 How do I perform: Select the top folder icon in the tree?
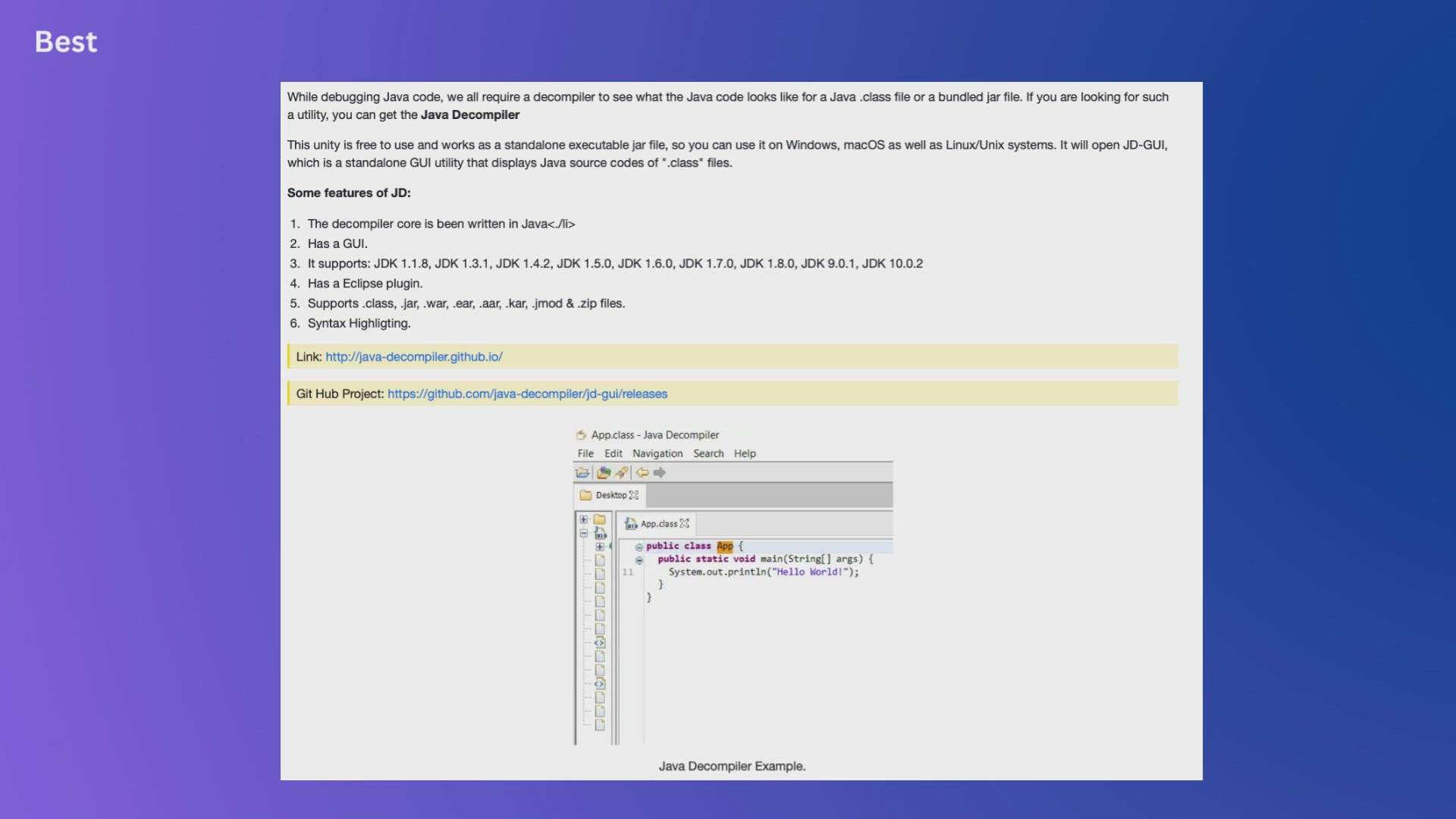(x=599, y=519)
